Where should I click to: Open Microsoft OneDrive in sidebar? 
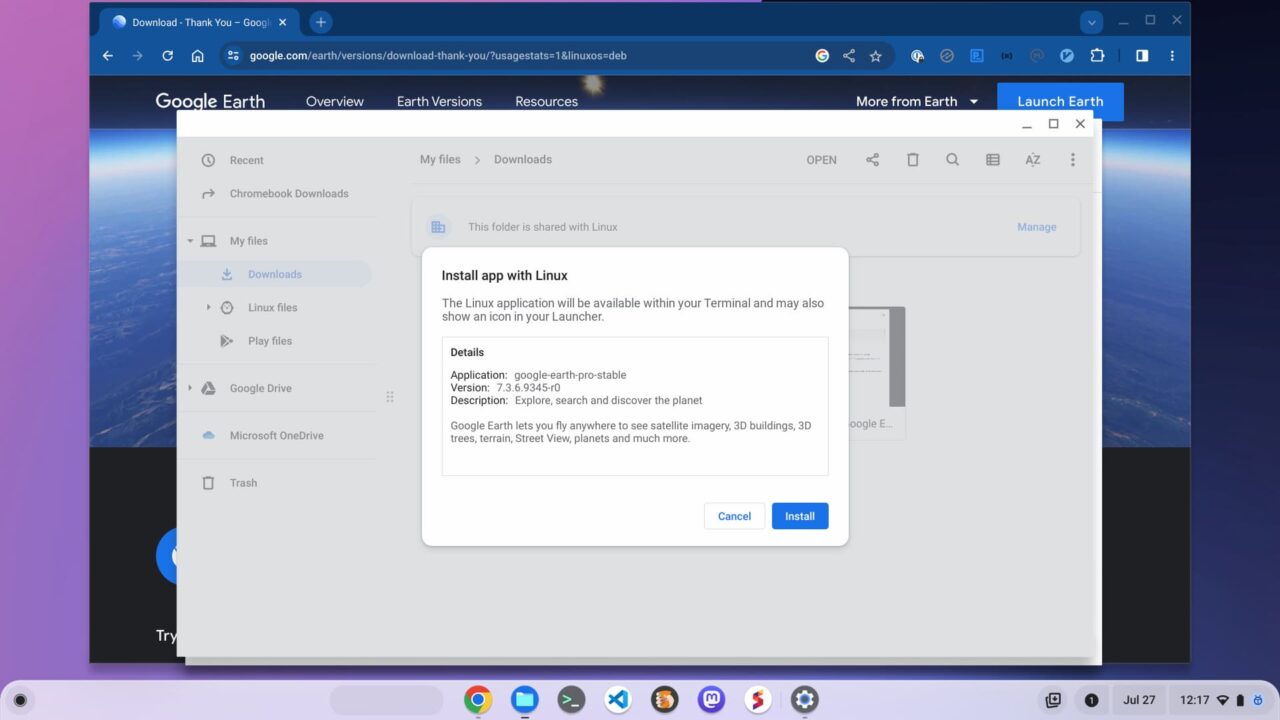[276, 436]
